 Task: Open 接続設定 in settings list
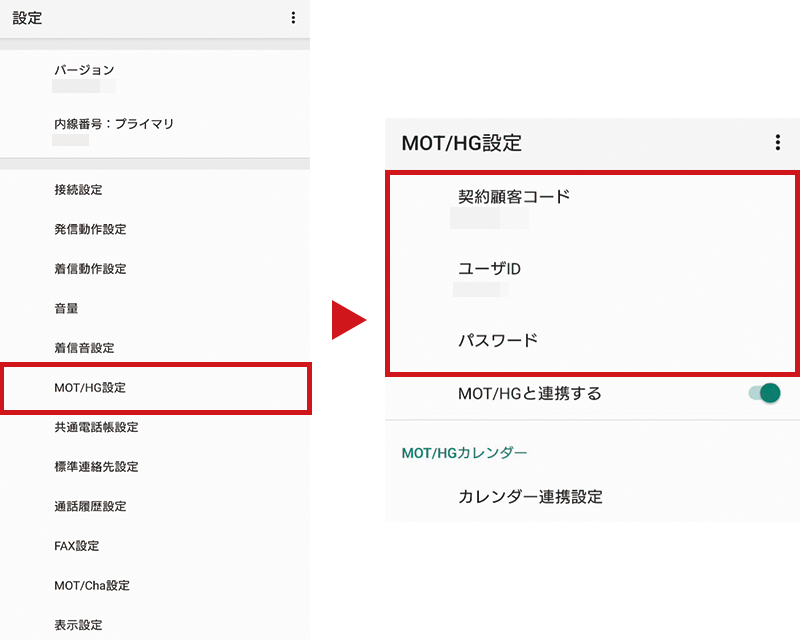pyautogui.click(x=155, y=190)
